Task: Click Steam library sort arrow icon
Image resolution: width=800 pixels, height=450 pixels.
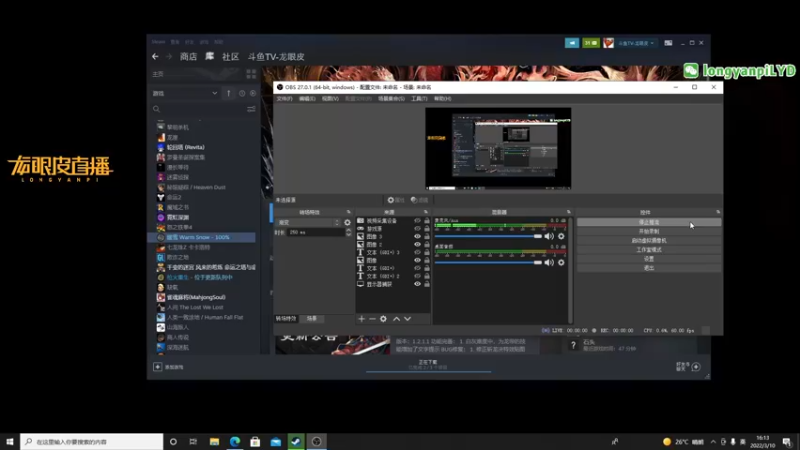Action: [229, 93]
